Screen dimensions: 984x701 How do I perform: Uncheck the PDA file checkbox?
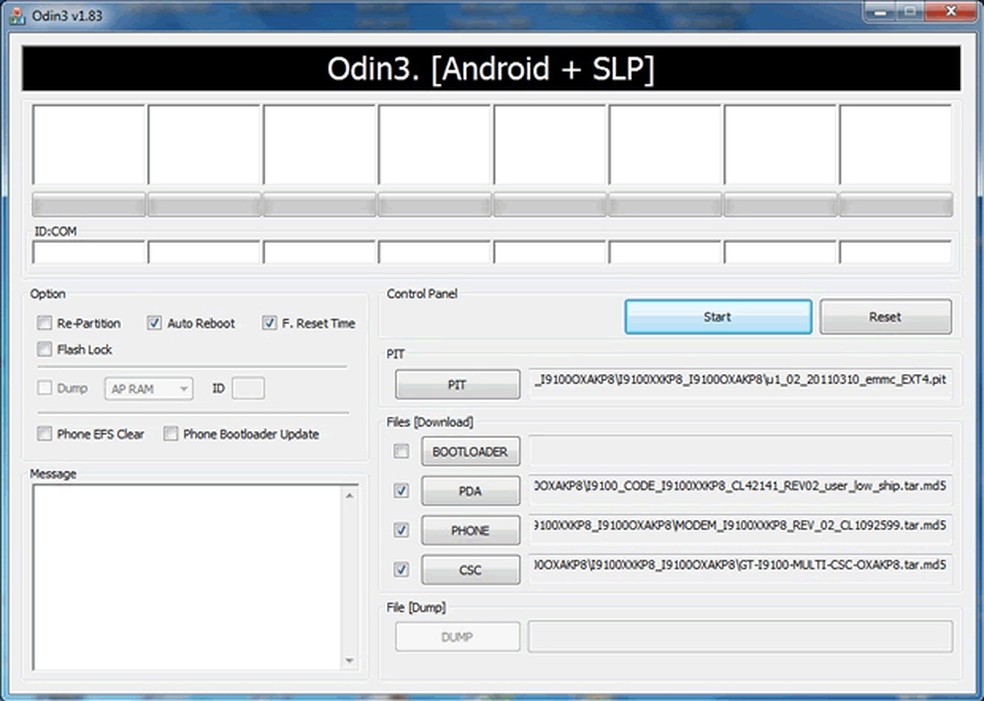(x=401, y=490)
